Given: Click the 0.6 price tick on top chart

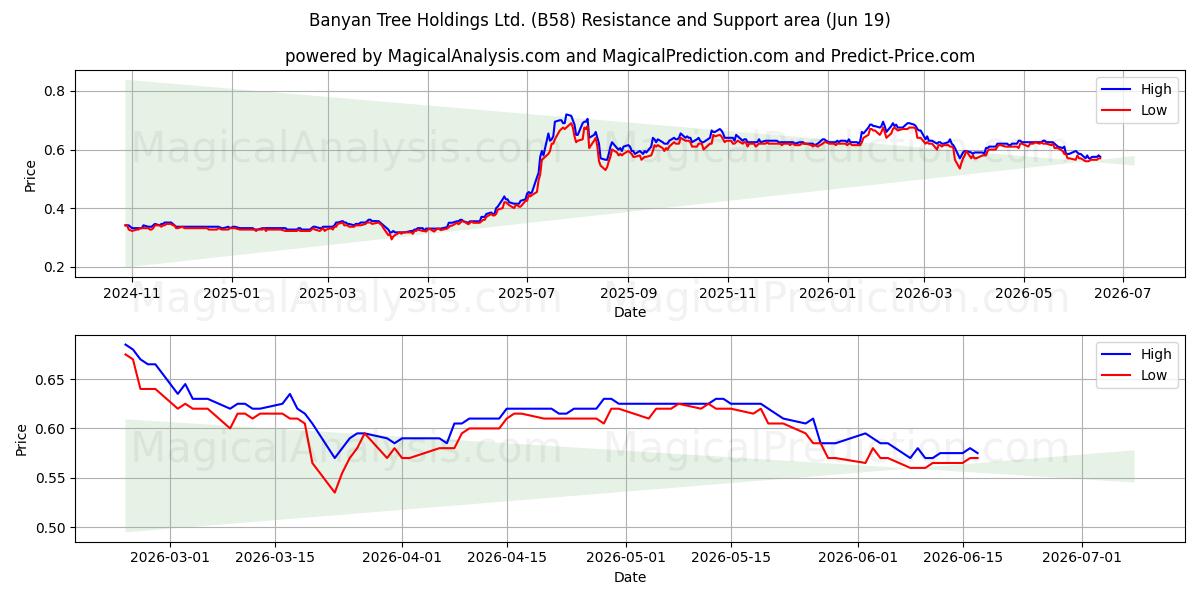Looking at the screenshot, I should (x=55, y=150).
